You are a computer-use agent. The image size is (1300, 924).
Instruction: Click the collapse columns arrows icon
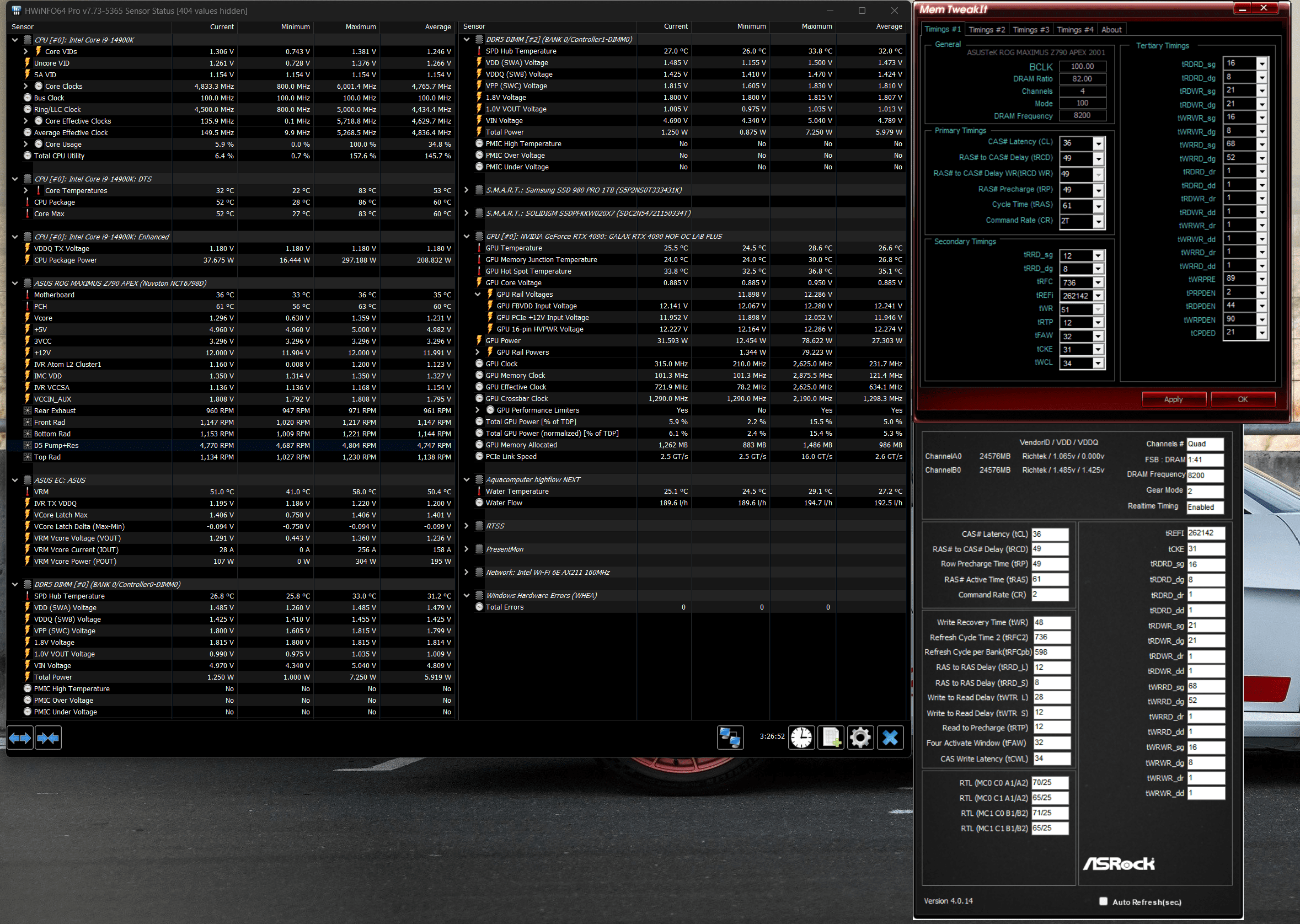tap(48, 738)
